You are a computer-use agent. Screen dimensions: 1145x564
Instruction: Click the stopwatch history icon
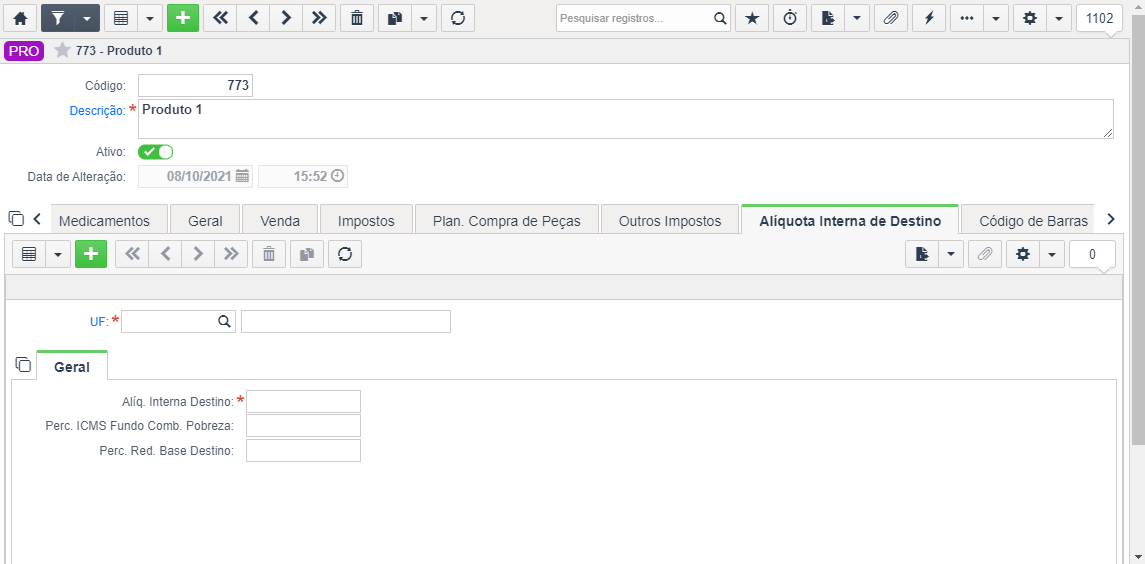pos(789,18)
